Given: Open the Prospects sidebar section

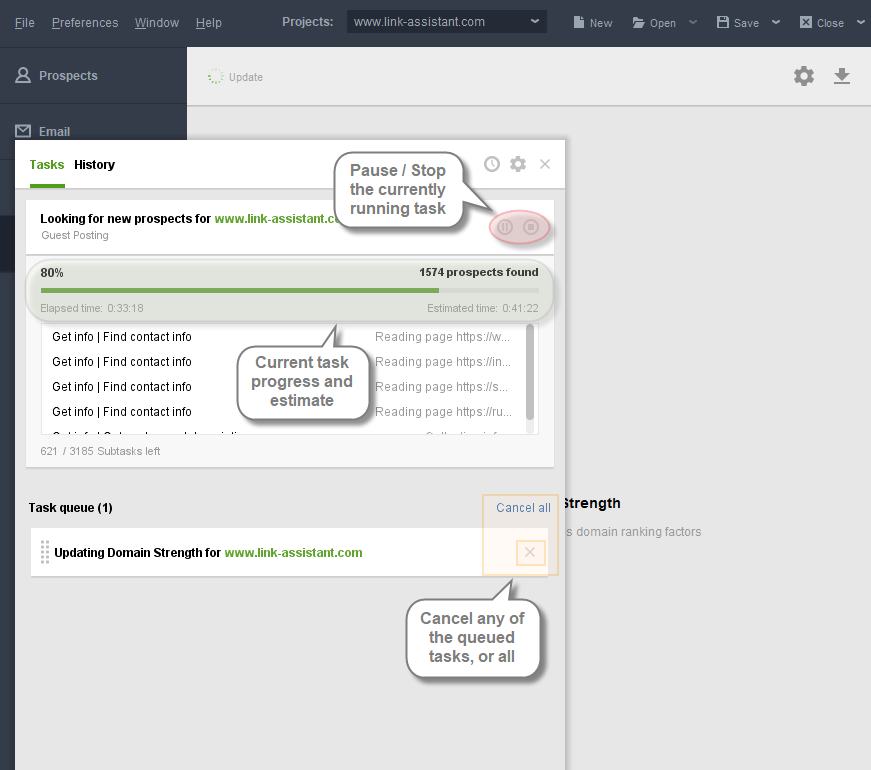Looking at the screenshot, I should [x=68, y=76].
